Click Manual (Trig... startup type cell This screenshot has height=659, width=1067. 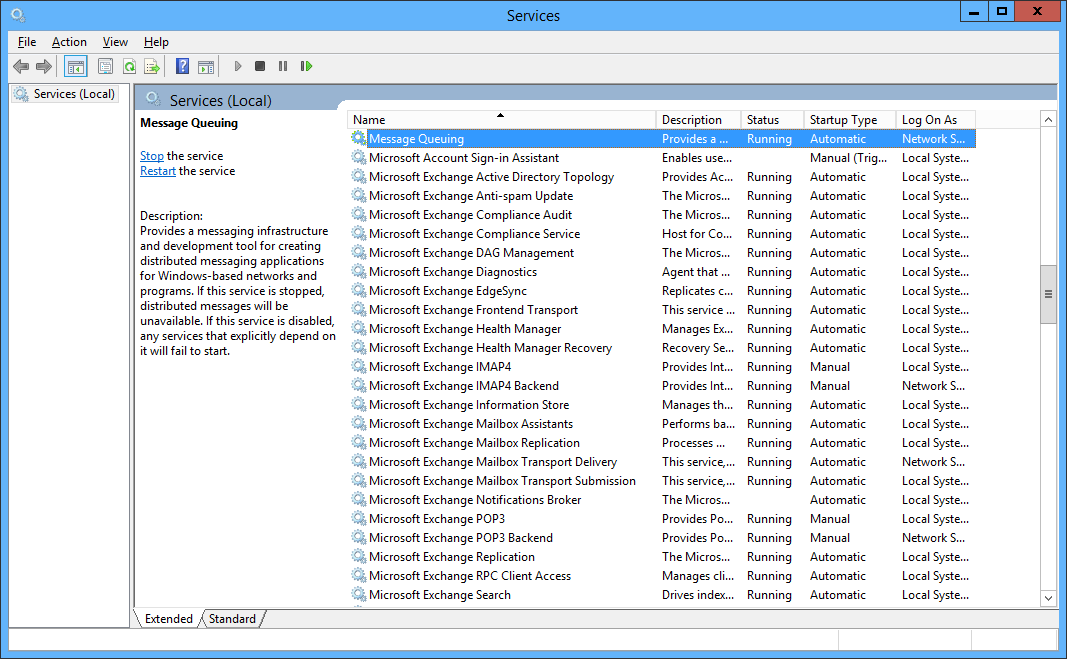849,157
